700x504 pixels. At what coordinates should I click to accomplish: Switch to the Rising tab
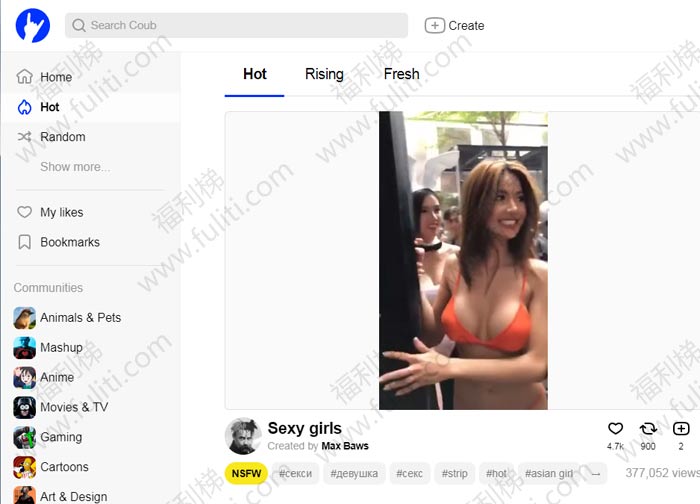pyautogui.click(x=324, y=74)
